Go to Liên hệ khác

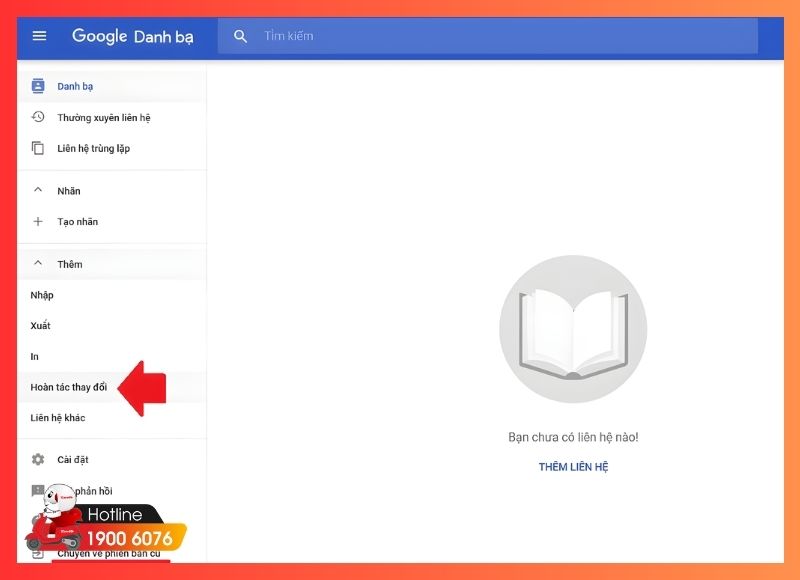58,417
